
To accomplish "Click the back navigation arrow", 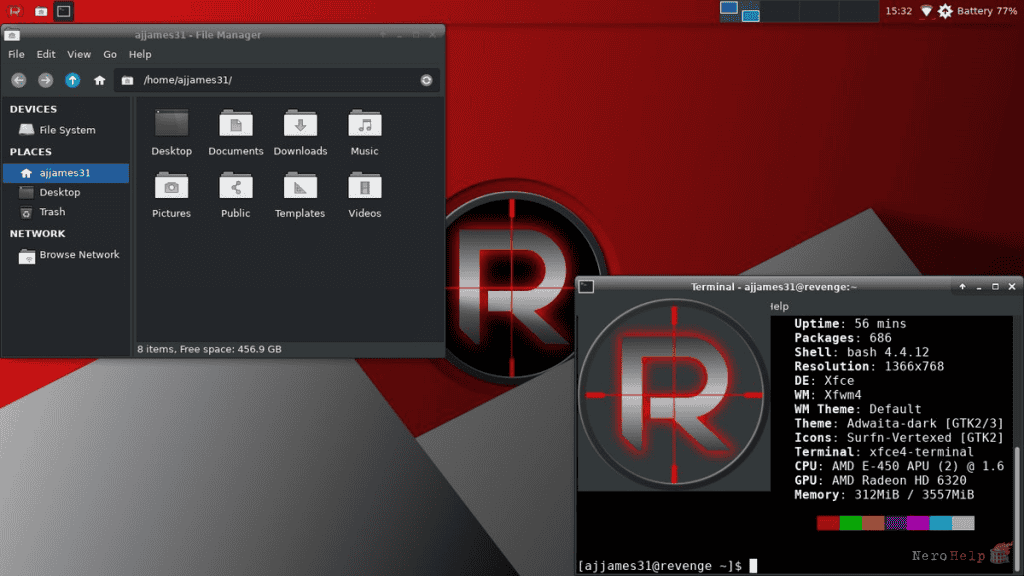I will (x=18, y=80).
